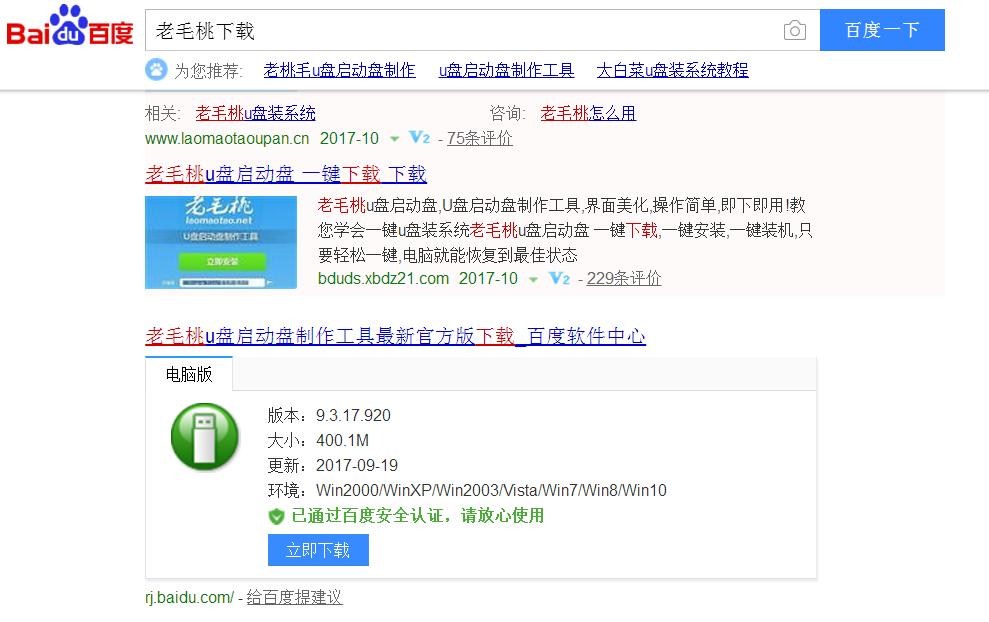Click the Baidu logo
989x622 pixels.
click(x=70, y=30)
